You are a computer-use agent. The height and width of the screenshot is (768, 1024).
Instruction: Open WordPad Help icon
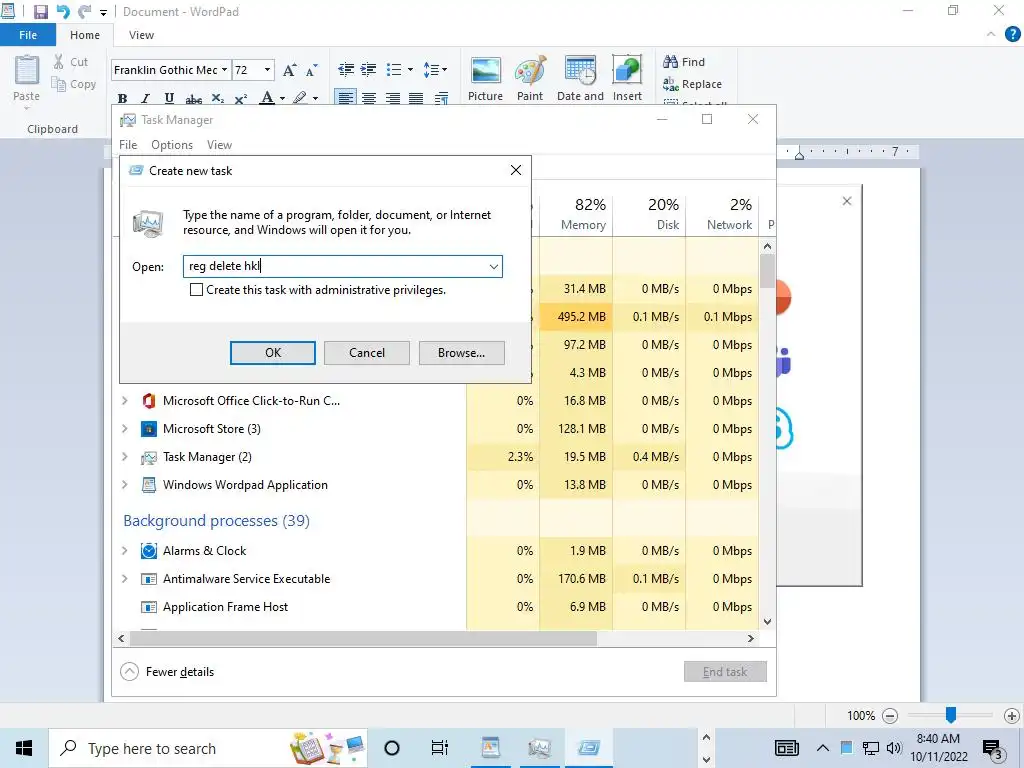(x=1012, y=35)
